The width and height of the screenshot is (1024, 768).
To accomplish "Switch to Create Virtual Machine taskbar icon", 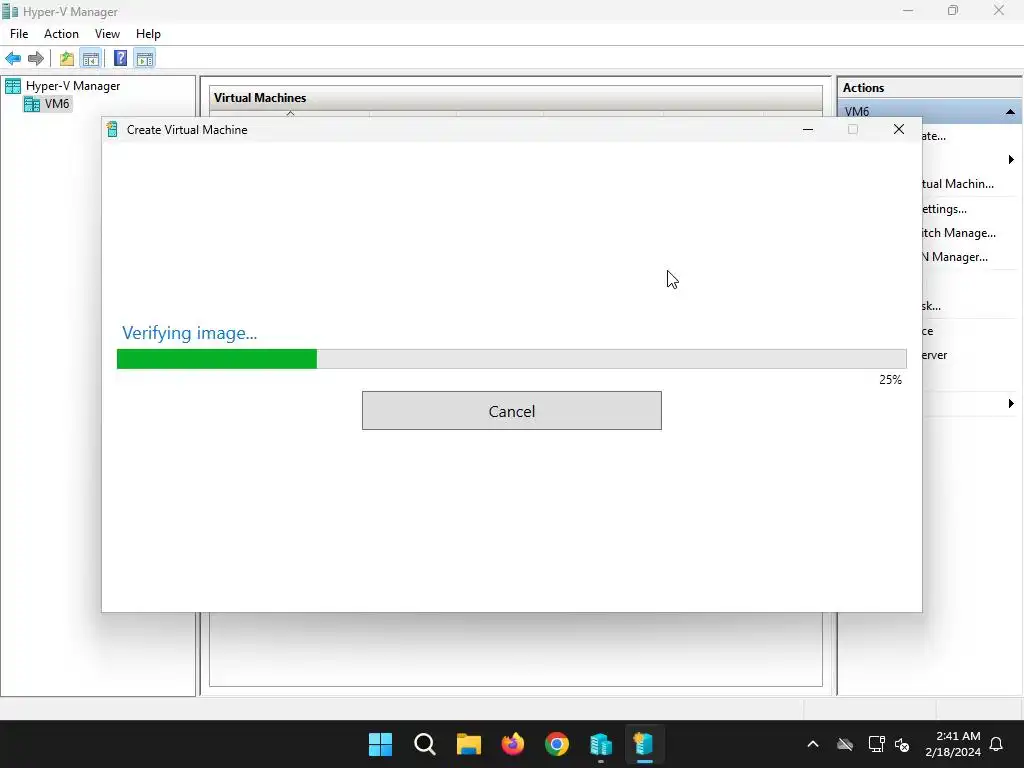I will (645, 744).
